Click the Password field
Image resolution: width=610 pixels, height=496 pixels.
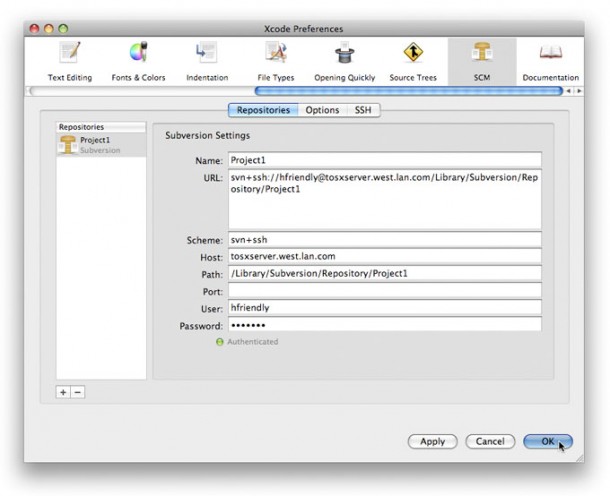(x=384, y=325)
